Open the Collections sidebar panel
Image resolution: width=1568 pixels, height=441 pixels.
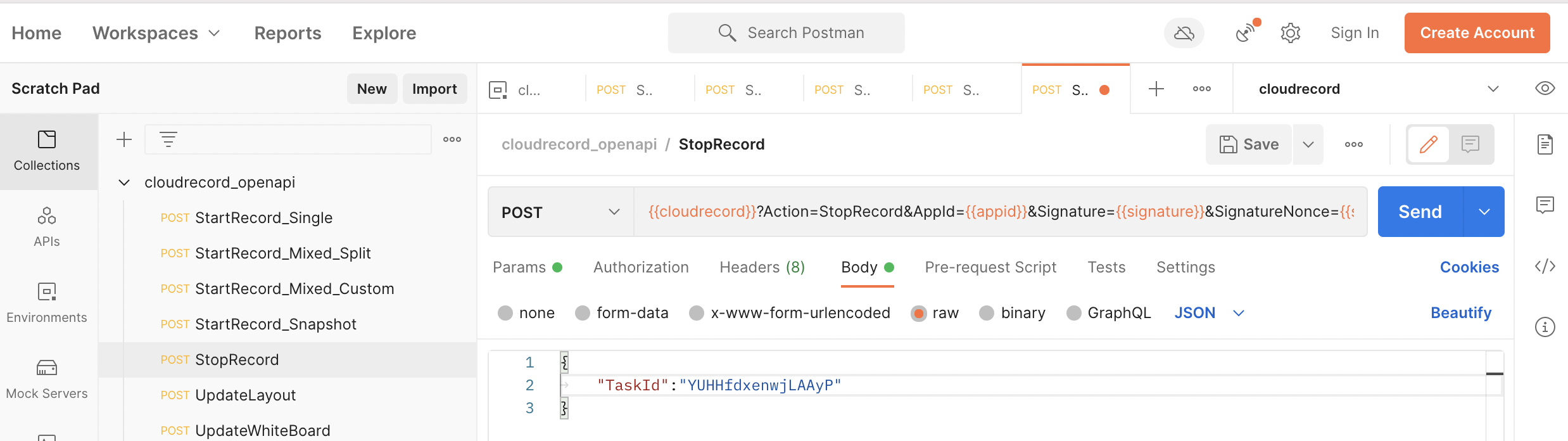coord(47,151)
